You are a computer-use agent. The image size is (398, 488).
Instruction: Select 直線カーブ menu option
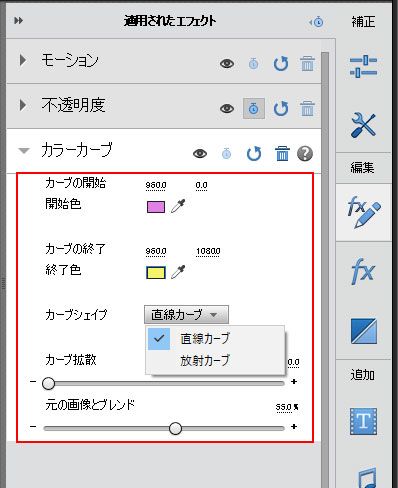[215, 339]
